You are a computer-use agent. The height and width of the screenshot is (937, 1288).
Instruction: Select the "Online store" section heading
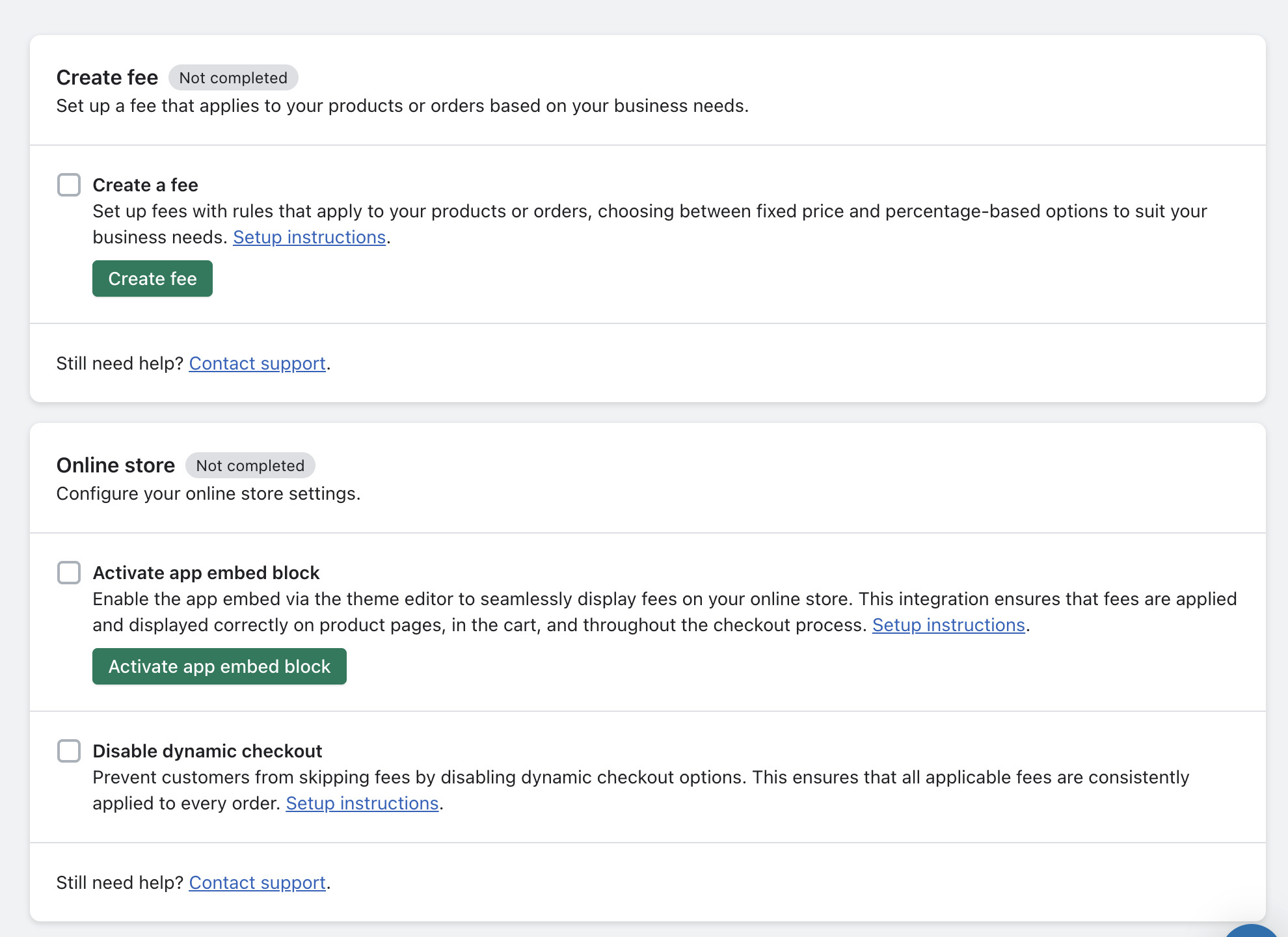click(x=116, y=465)
